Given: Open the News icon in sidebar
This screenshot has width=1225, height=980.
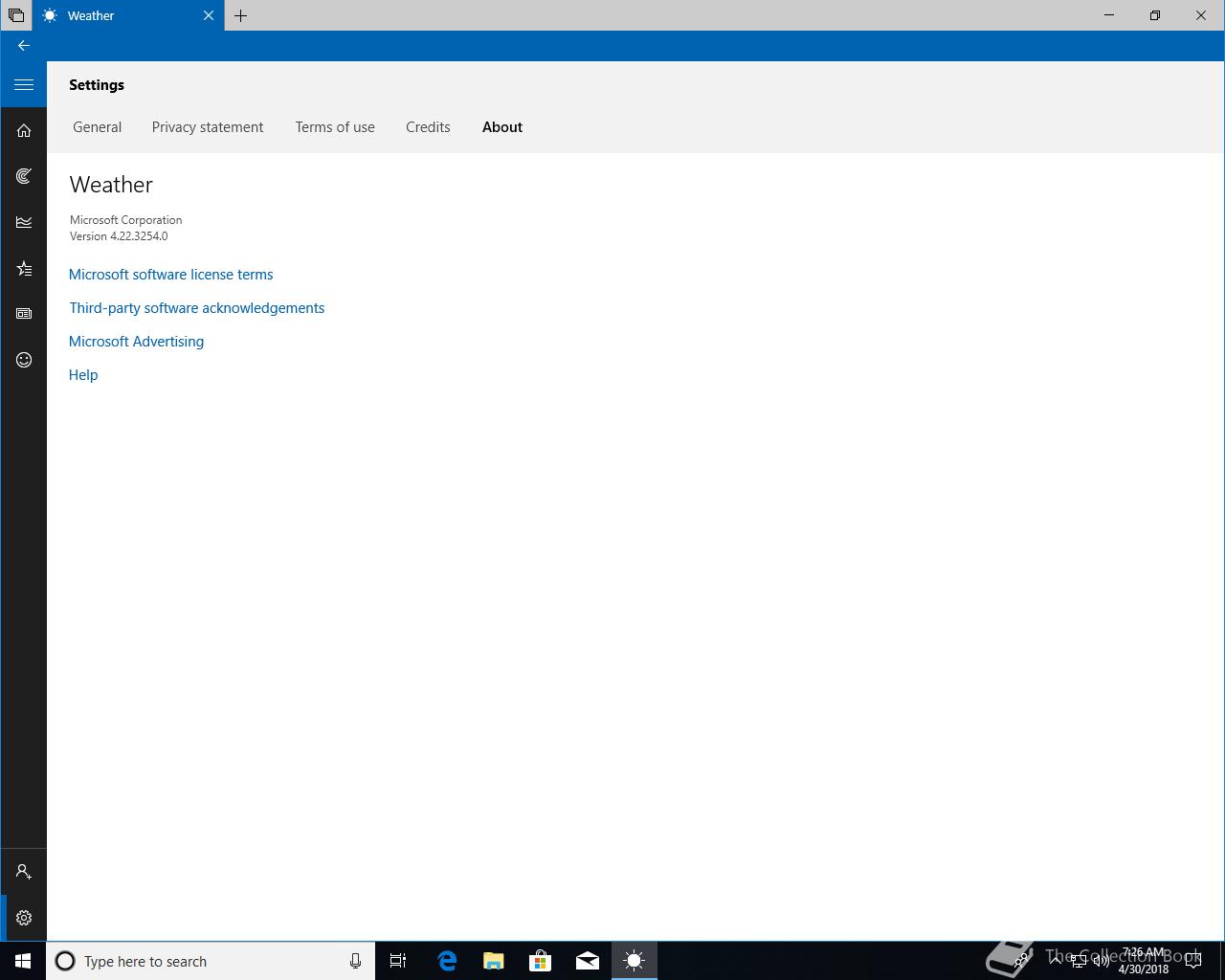Looking at the screenshot, I should click(24, 314).
